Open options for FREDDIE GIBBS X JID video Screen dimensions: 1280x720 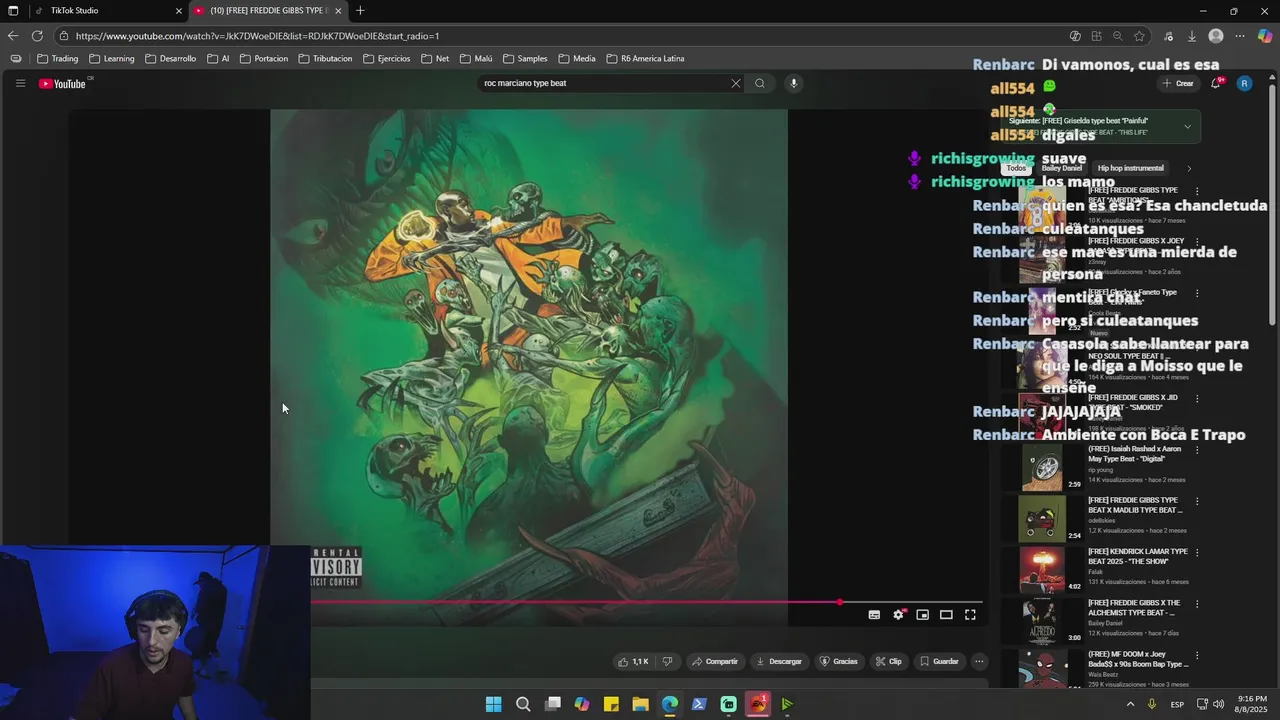tap(1197, 399)
